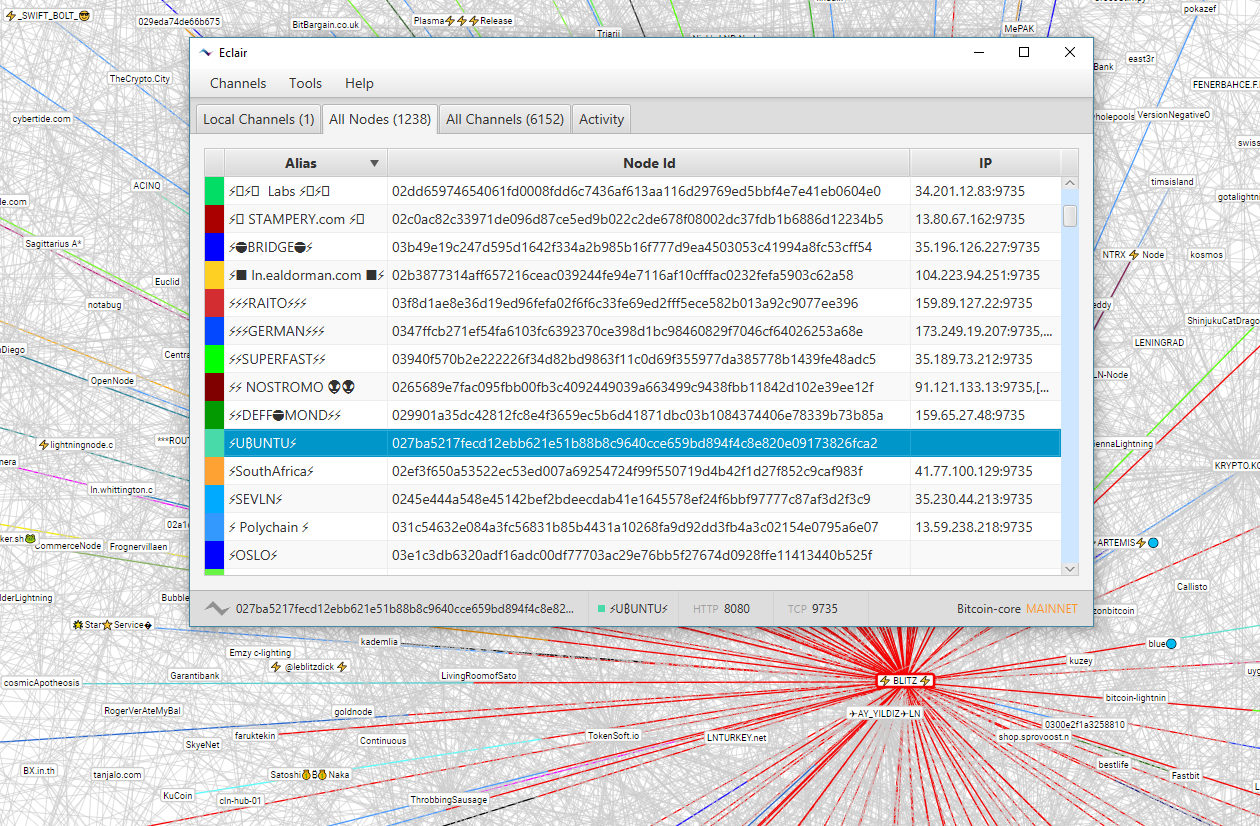Click IP cell 13.59.238.218:9735
The height and width of the screenshot is (826, 1260).
coord(985,527)
